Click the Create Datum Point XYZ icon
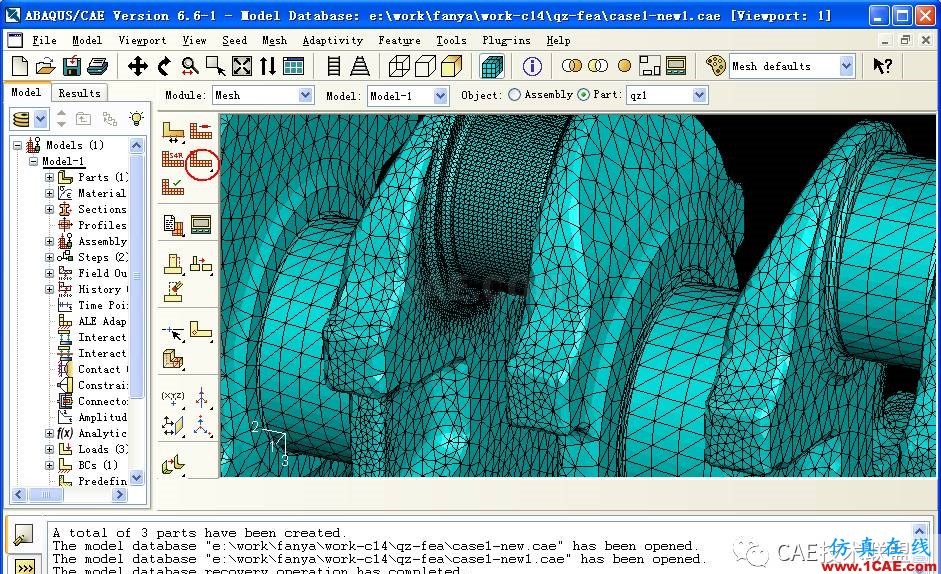Viewport: 941px width, 574px height. [173, 398]
